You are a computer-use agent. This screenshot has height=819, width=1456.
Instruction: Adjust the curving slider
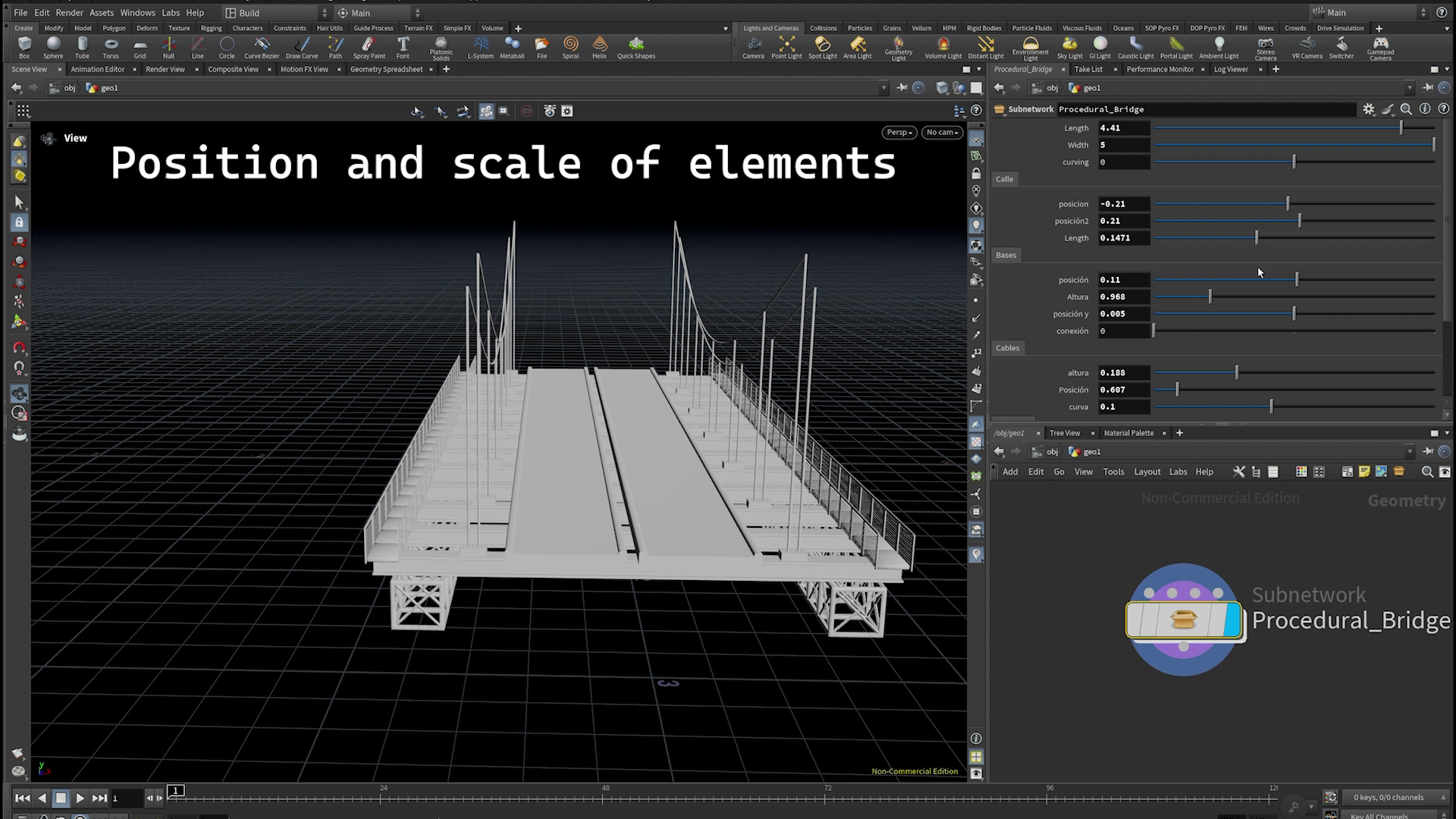click(x=1294, y=162)
